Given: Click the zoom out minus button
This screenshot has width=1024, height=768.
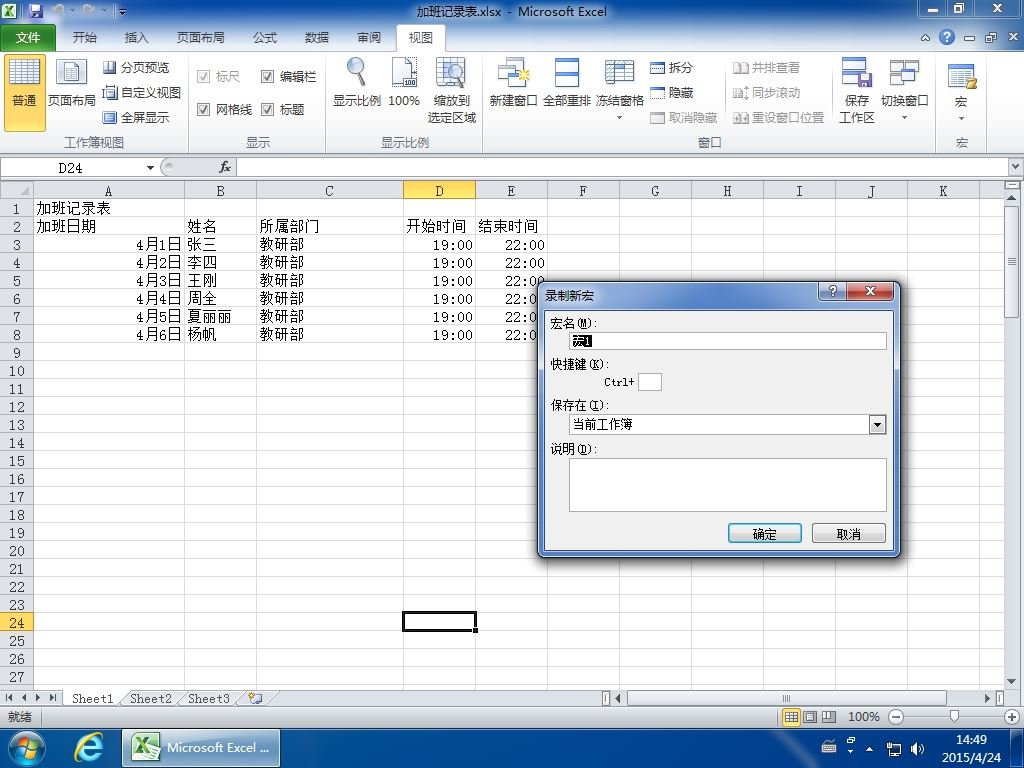Looking at the screenshot, I should [897, 717].
